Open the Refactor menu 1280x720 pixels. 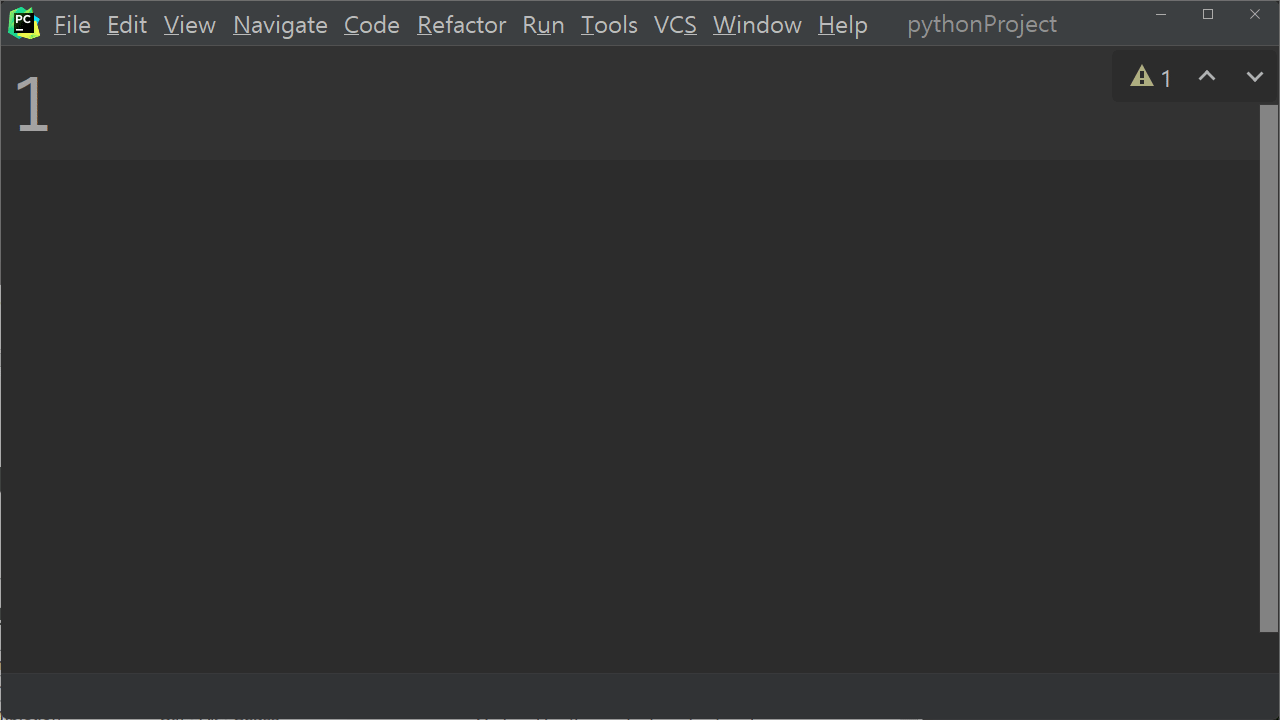point(462,25)
